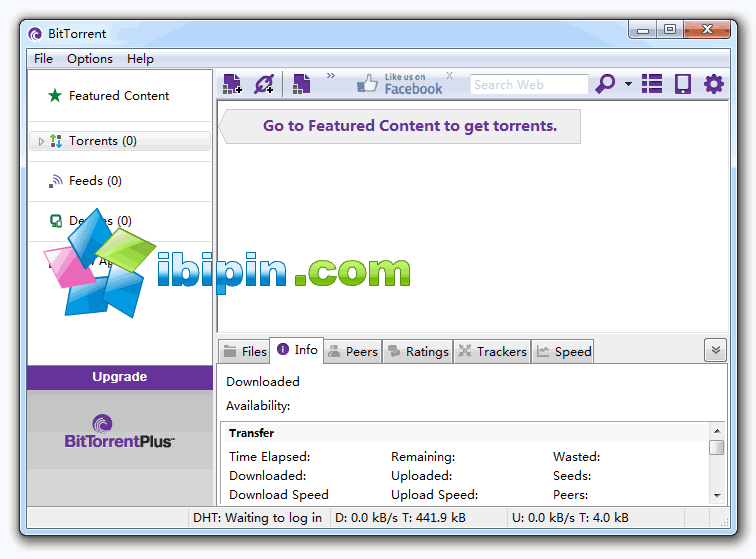Click the Availability label
The image size is (756, 559).
[x=258, y=406]
